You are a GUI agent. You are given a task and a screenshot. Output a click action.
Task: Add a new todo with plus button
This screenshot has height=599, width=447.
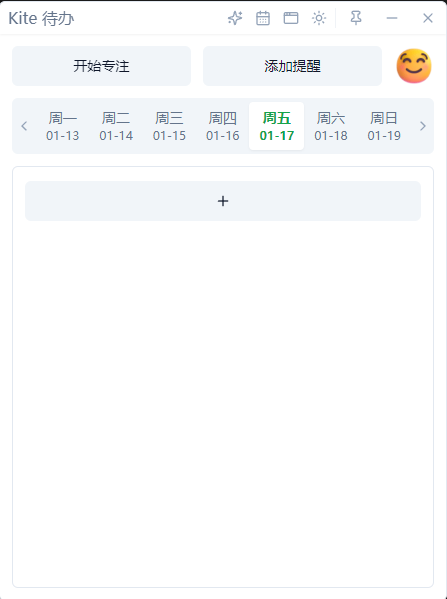(x=223, y=201)
